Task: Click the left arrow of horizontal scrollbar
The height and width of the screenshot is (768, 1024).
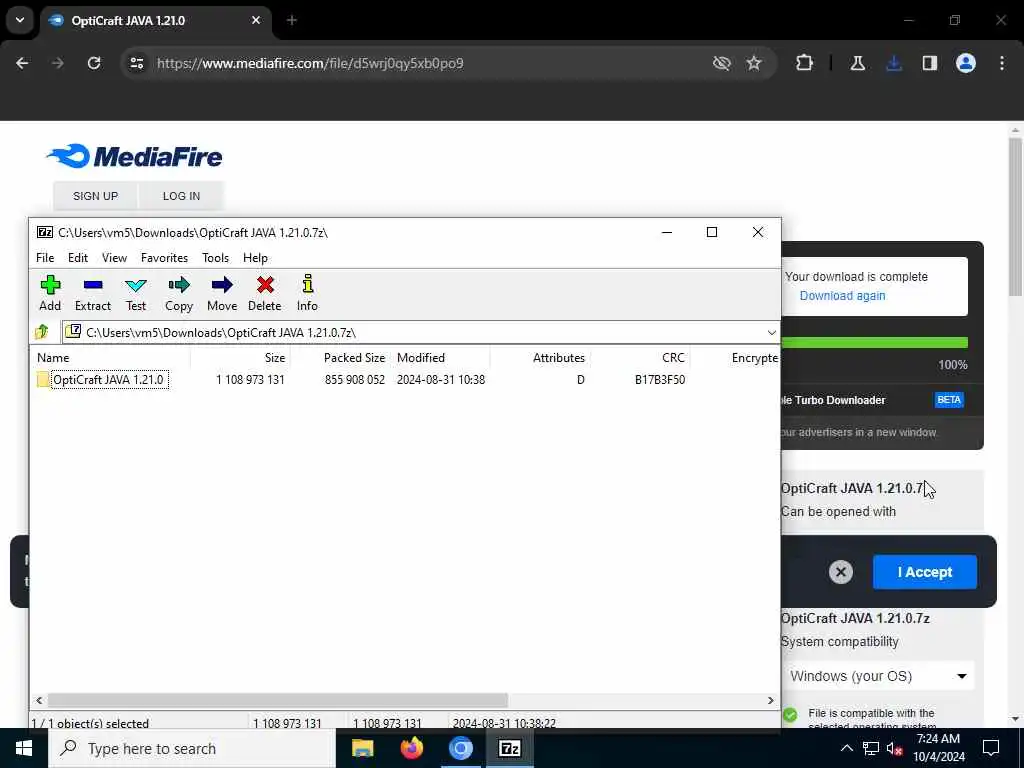Action: pyautogui.click(x=39, y=700)
